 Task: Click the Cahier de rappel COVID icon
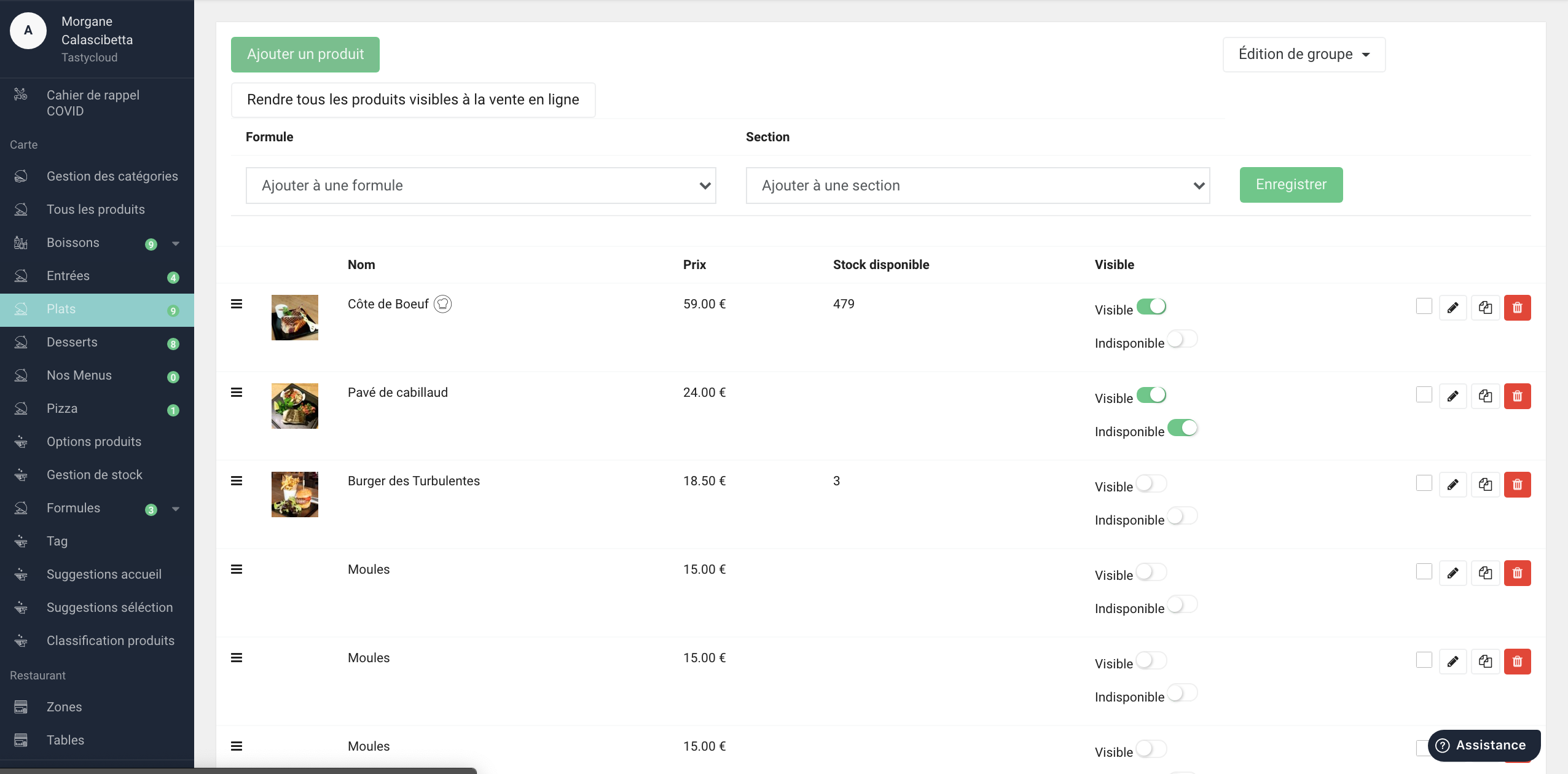pyautogui.click(x=21, y=94)
